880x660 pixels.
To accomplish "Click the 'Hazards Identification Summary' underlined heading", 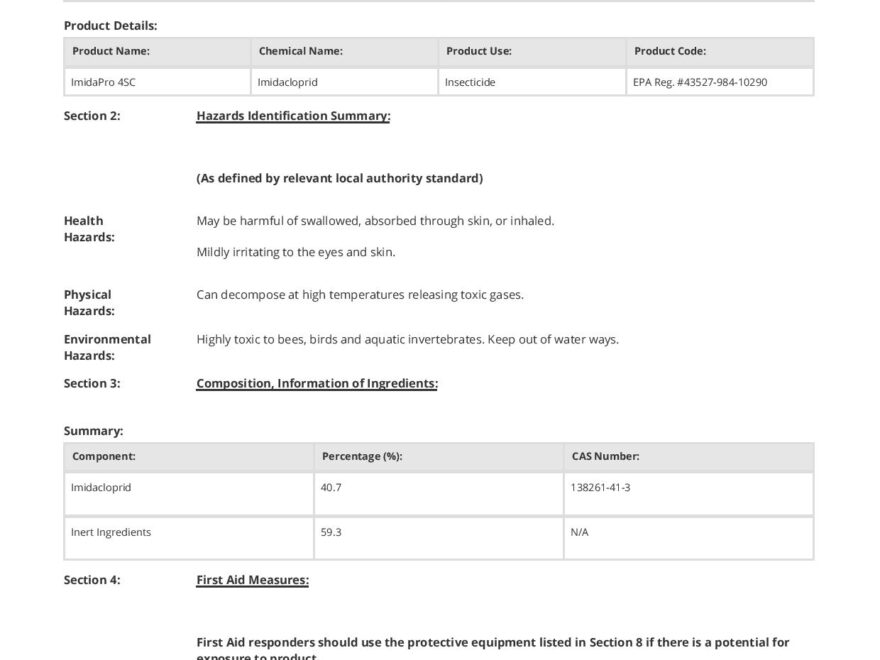I will 293,116.
